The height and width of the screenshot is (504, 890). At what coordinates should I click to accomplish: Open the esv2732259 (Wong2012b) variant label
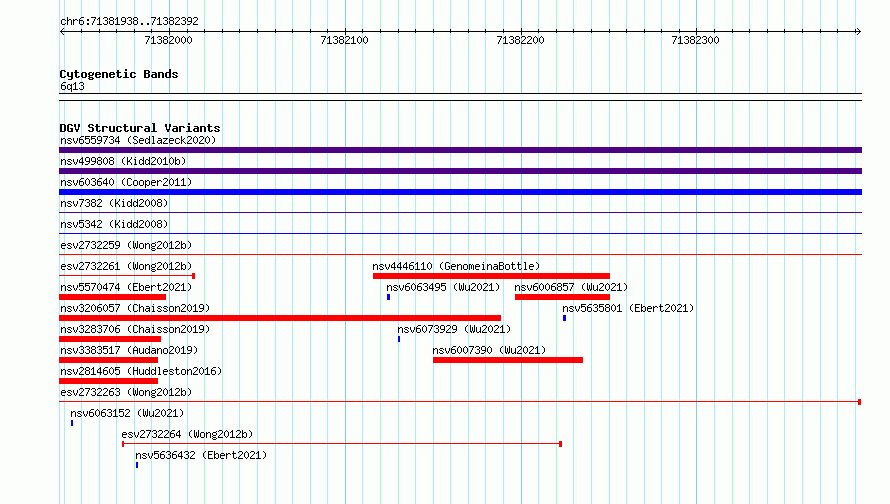[126, 245]
